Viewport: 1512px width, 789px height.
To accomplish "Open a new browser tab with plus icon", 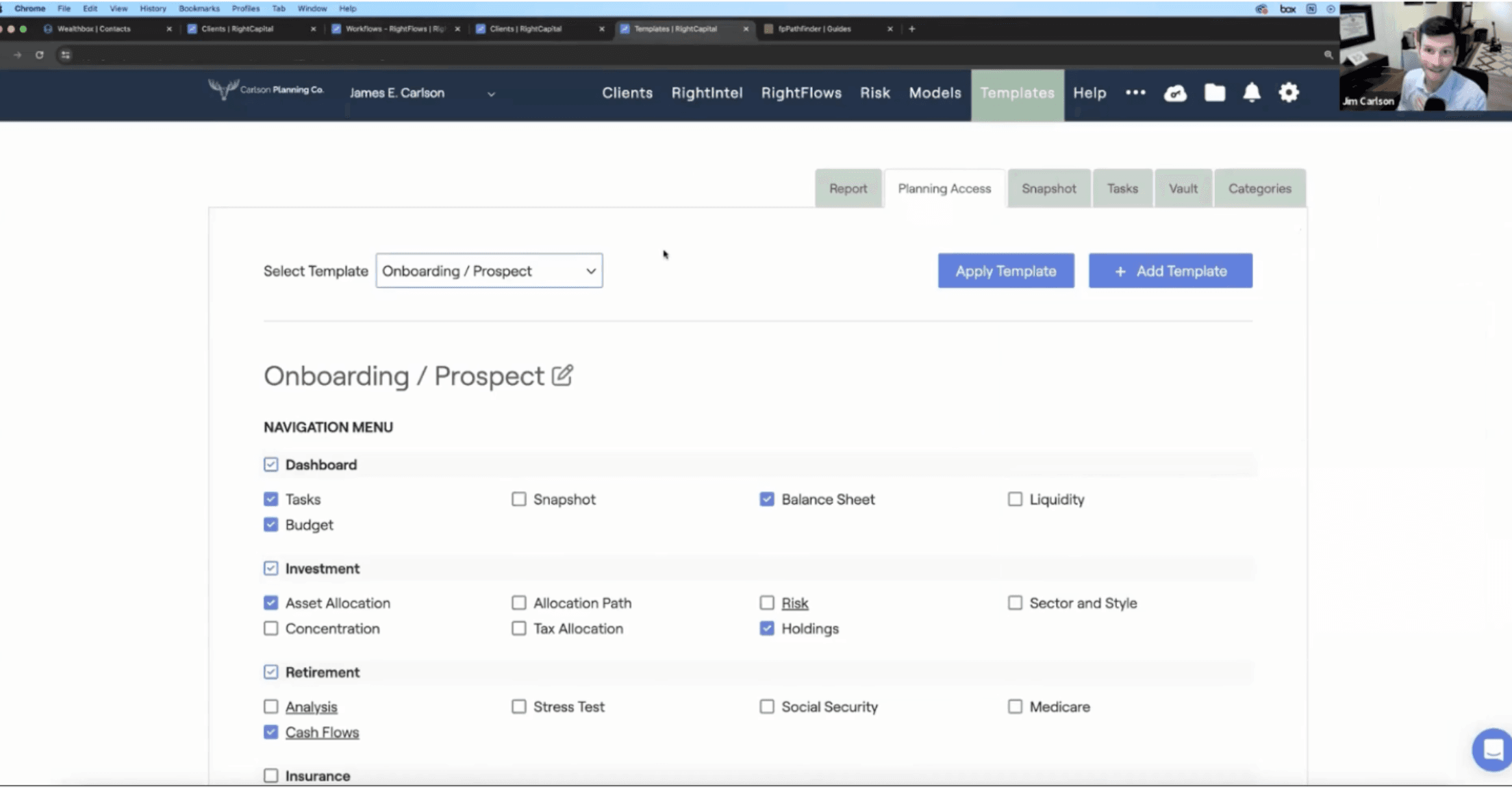I will 911,29.
